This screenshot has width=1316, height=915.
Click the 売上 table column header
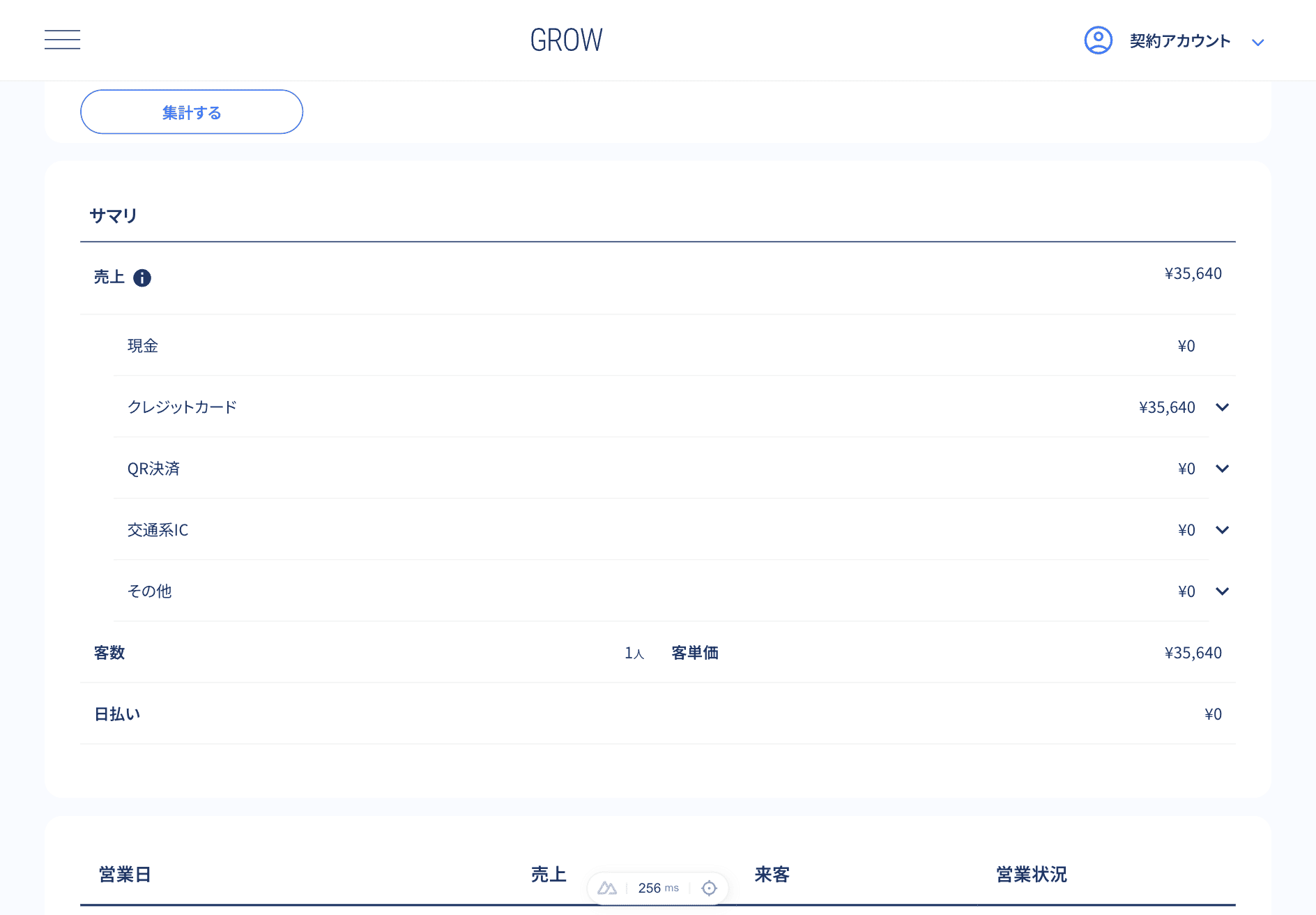(x=549, y=875)
